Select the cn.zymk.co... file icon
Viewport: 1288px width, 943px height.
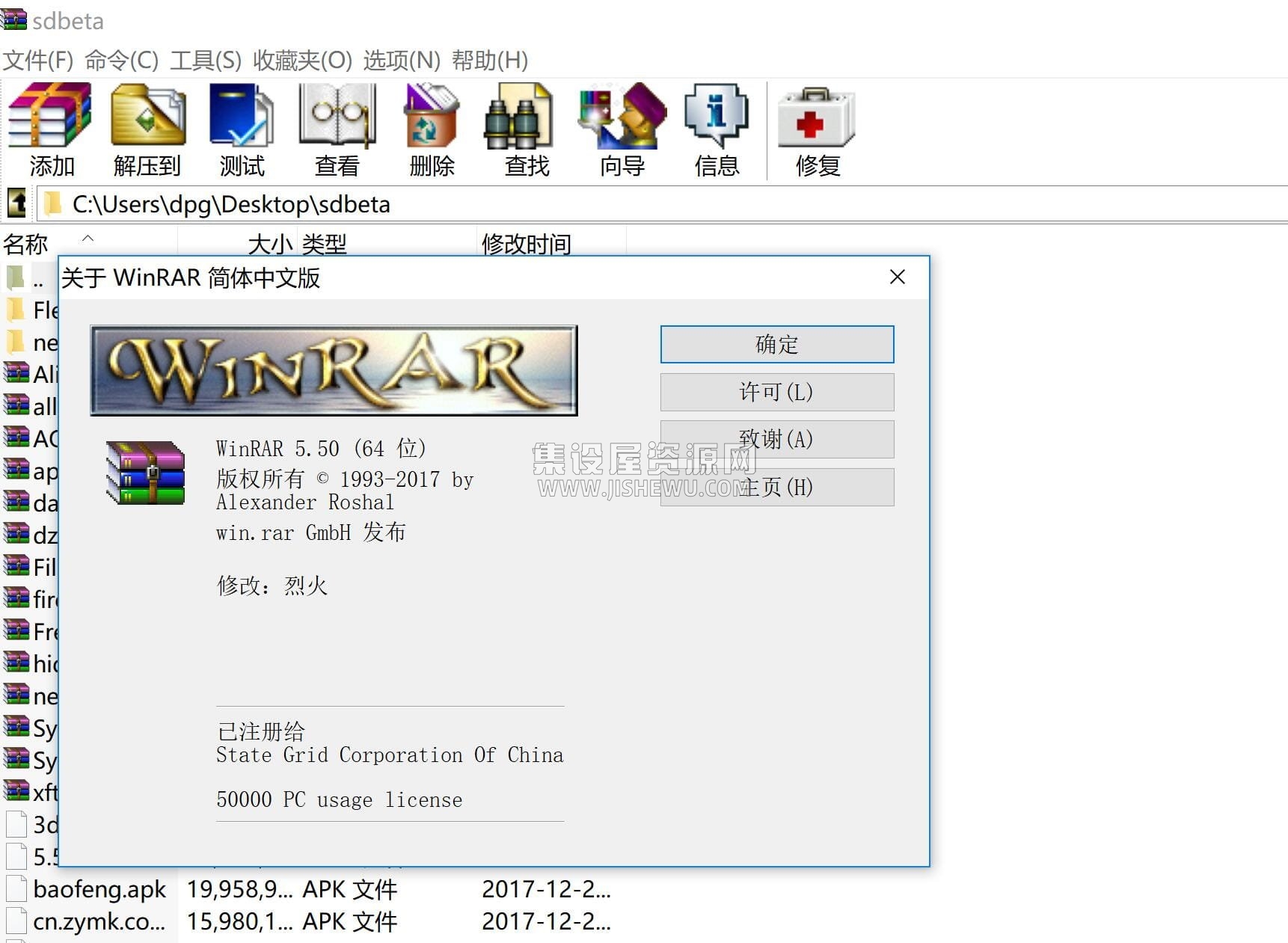click(x=16, y=921)
